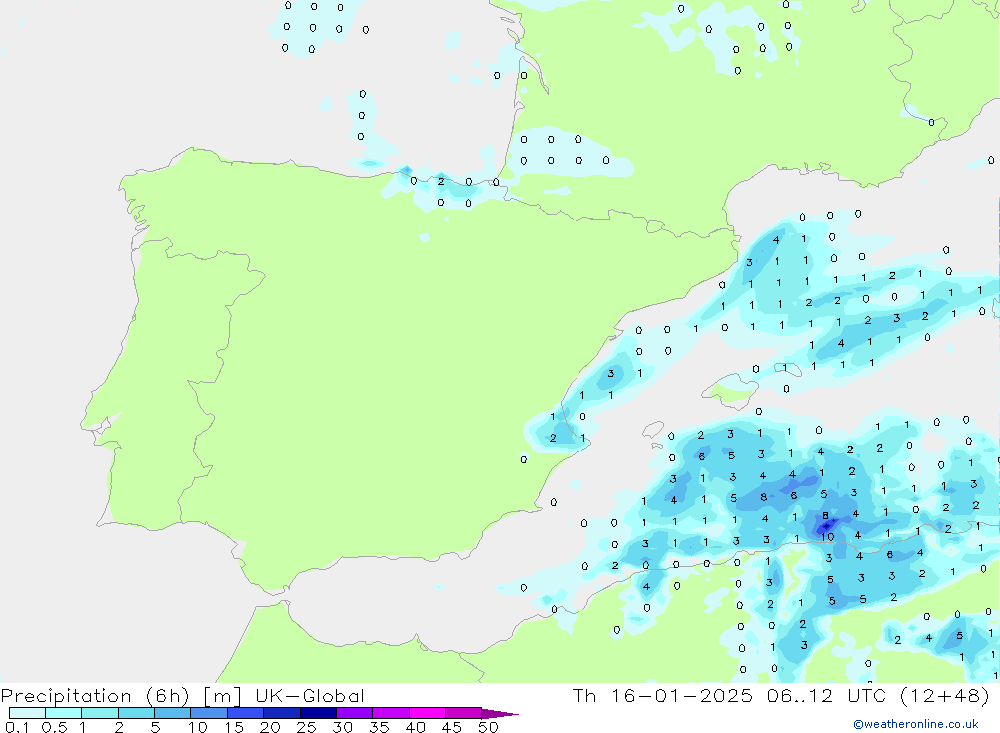Select the legend swatch between 25 and 30

coord(318,713)
